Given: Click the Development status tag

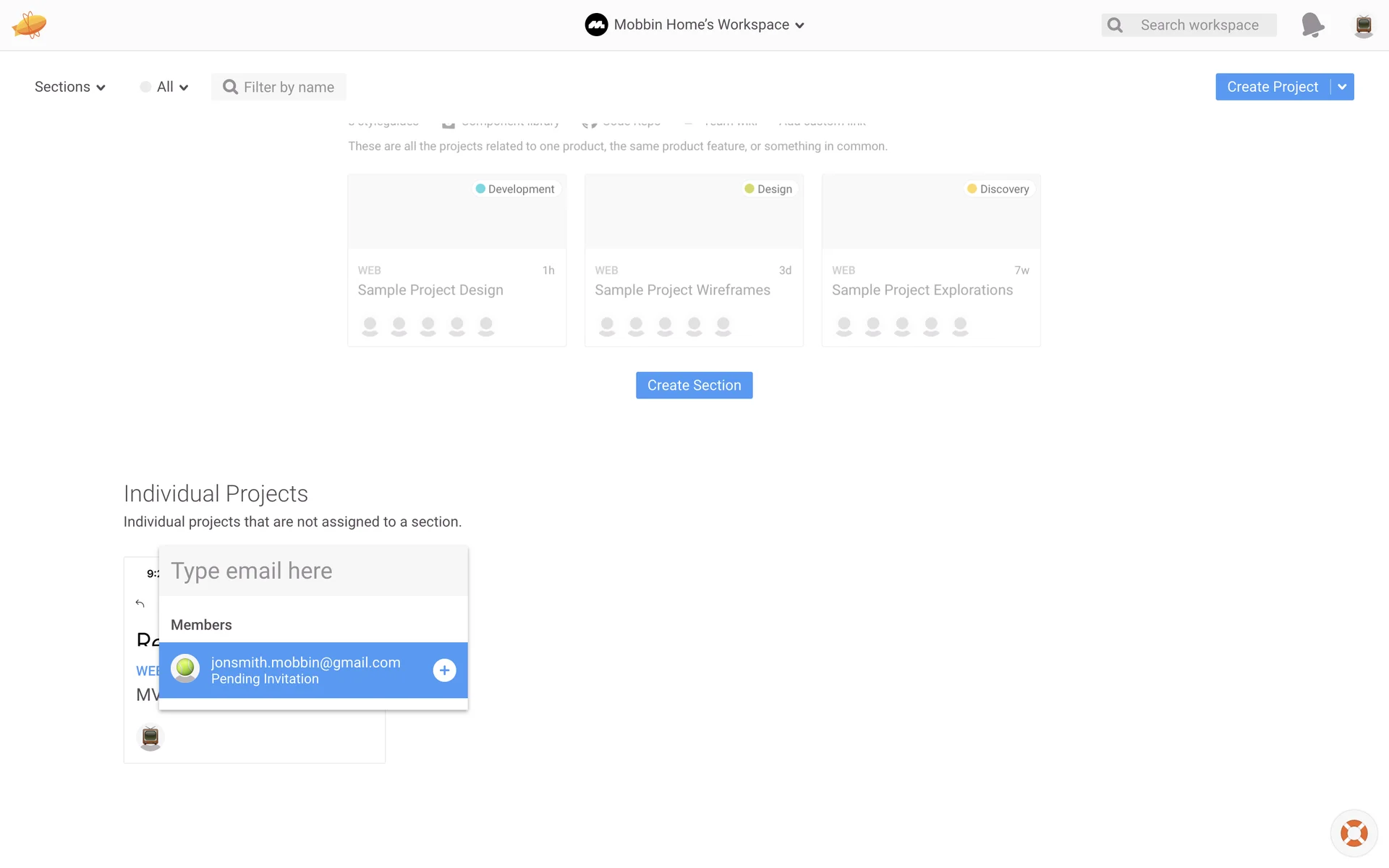Looking at the screenshot, I should [x=514, y=189].
